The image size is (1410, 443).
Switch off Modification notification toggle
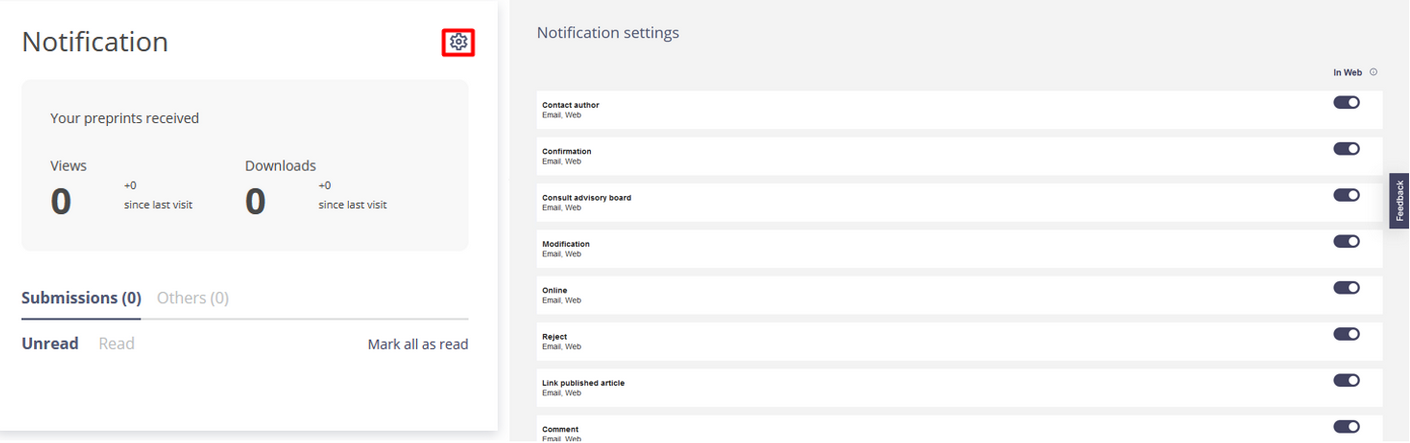pos(1346,241)
